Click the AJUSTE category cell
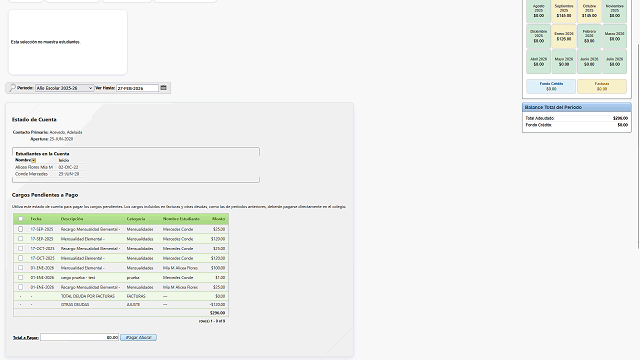Screen dimensions: 640x360 (x=133, y=304)
